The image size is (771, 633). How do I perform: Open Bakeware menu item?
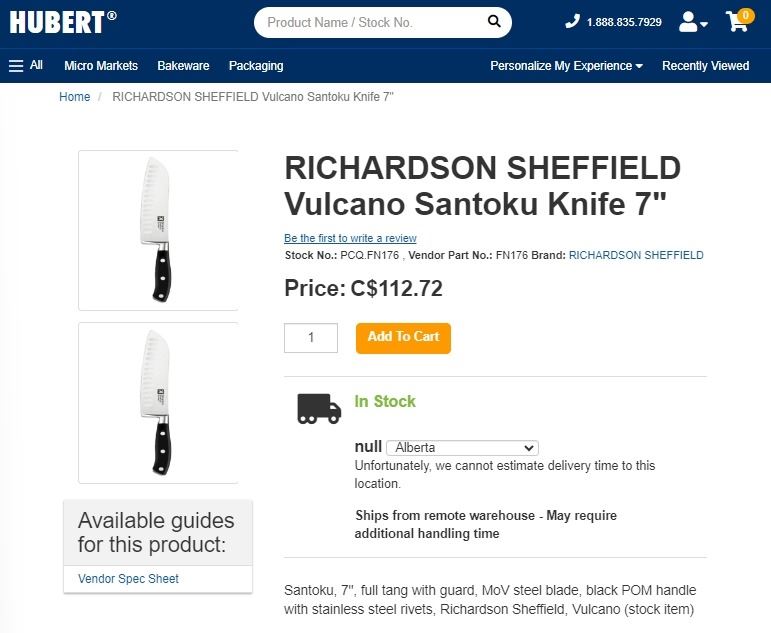tap(183, 66)
